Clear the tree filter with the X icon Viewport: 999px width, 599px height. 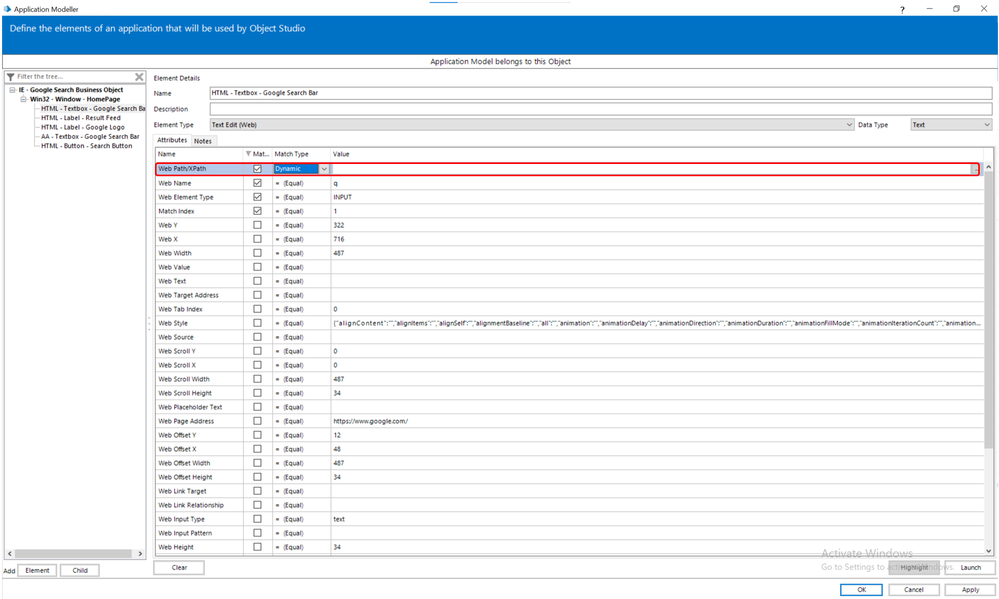tap(140, 76)
